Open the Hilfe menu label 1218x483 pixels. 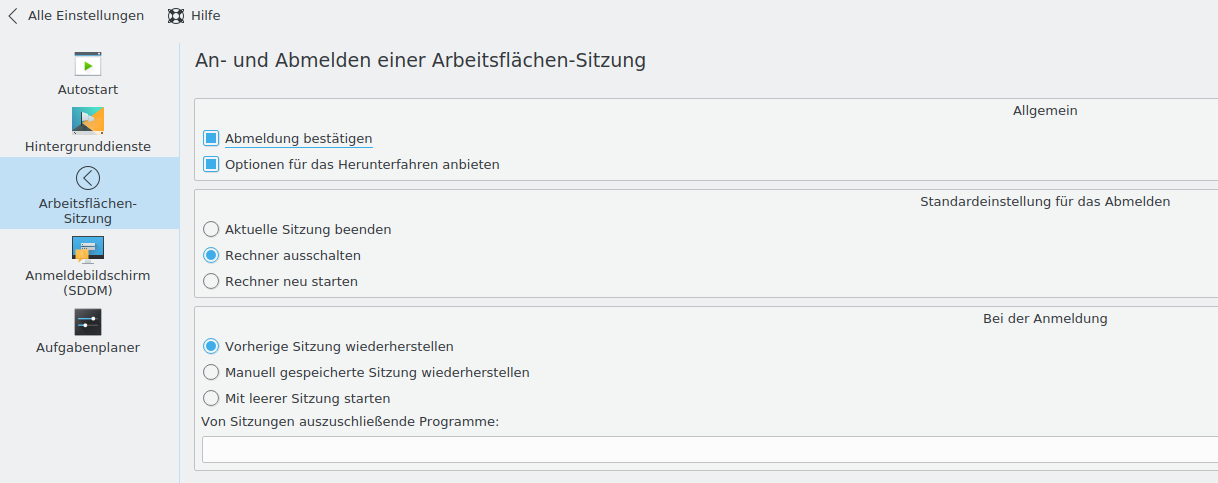pos(206,16)
